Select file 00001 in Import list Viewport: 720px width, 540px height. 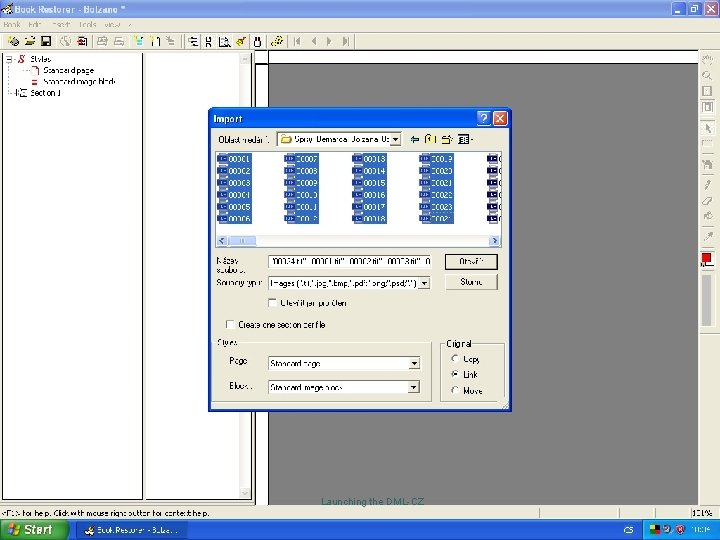(x=234, y=159)
